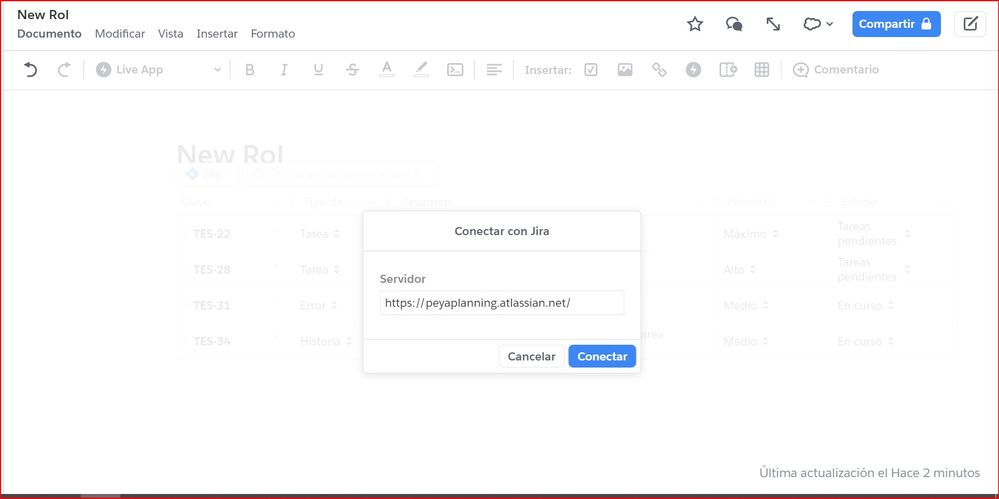Screen dimensions: 999x499
Task: Select the TES-34 row key
Action: click(212, 341)
